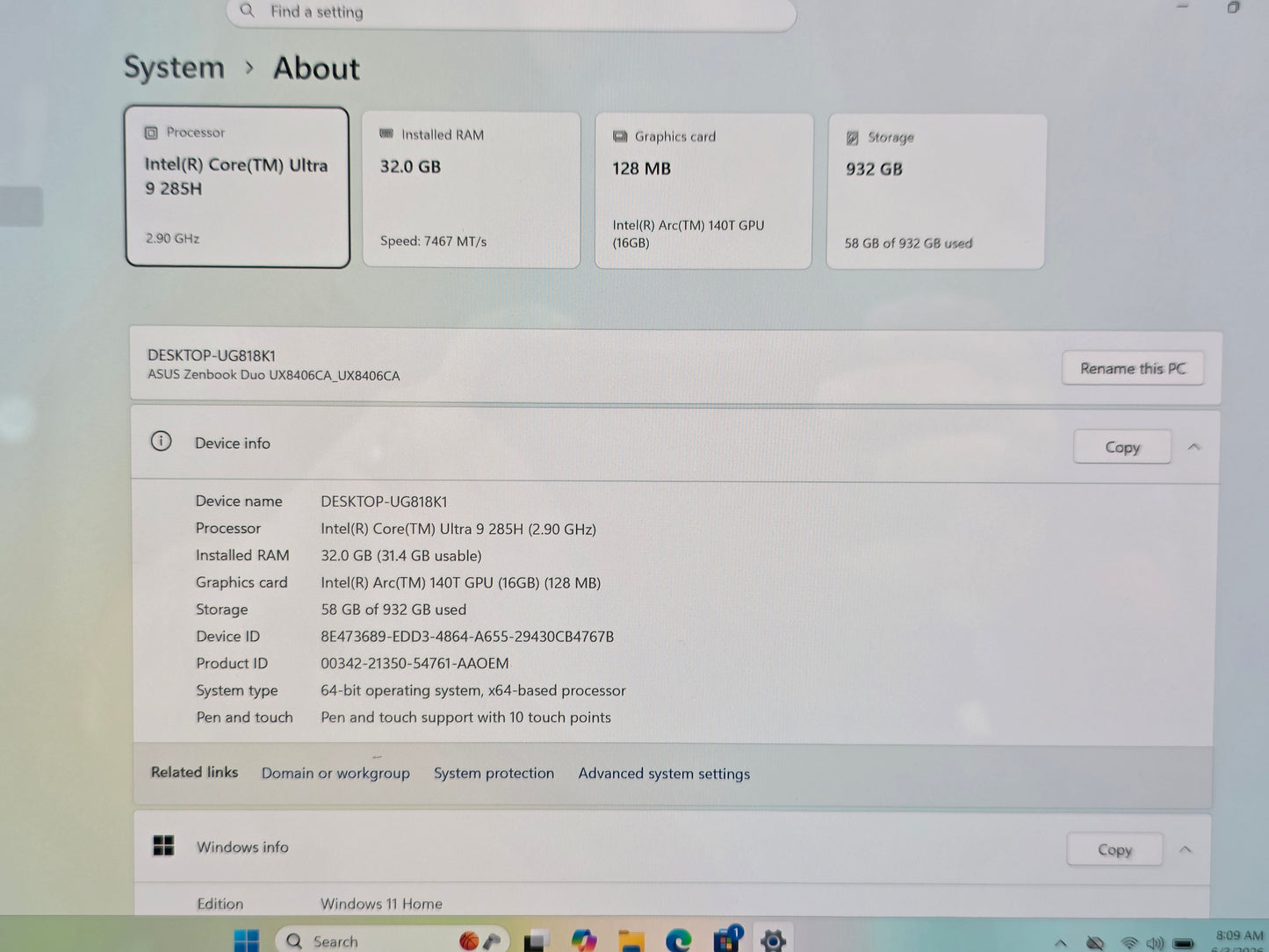Viewport: 1269px width, 952px height.
Task: Open Advanced system settings link
Action: pyautogui.click(x=664, y=774)
